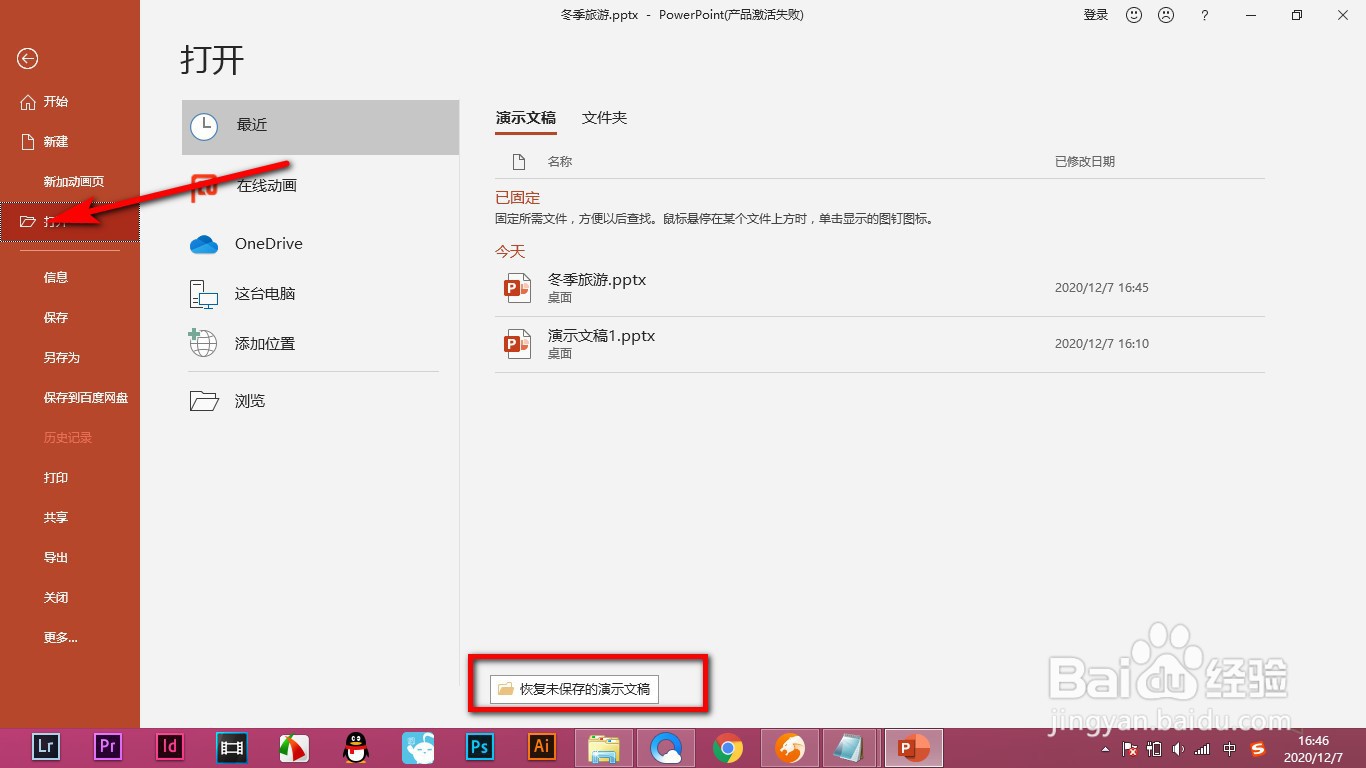The height and width of the screenshot is (768, 1366).
Task: Launch Illustrator from the taskbar
Action: [x=542, y=748]
